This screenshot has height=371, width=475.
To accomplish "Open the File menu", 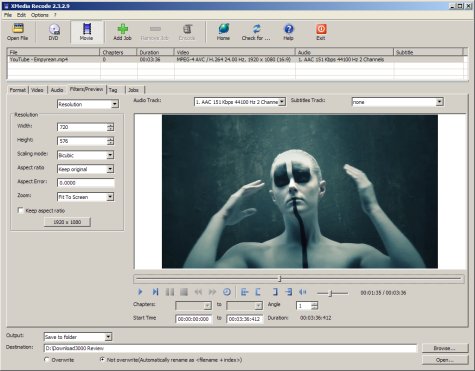I will tap(8, 15).
